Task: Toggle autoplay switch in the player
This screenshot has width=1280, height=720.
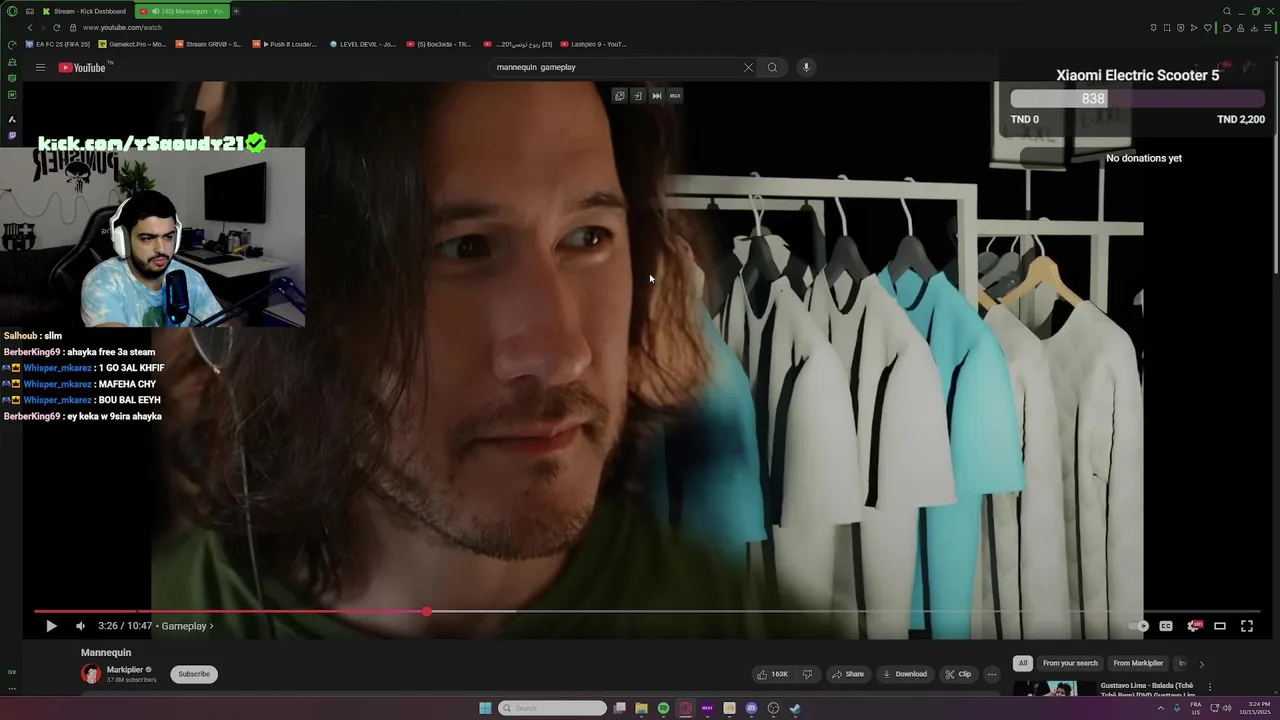Action: (1139, 626)
